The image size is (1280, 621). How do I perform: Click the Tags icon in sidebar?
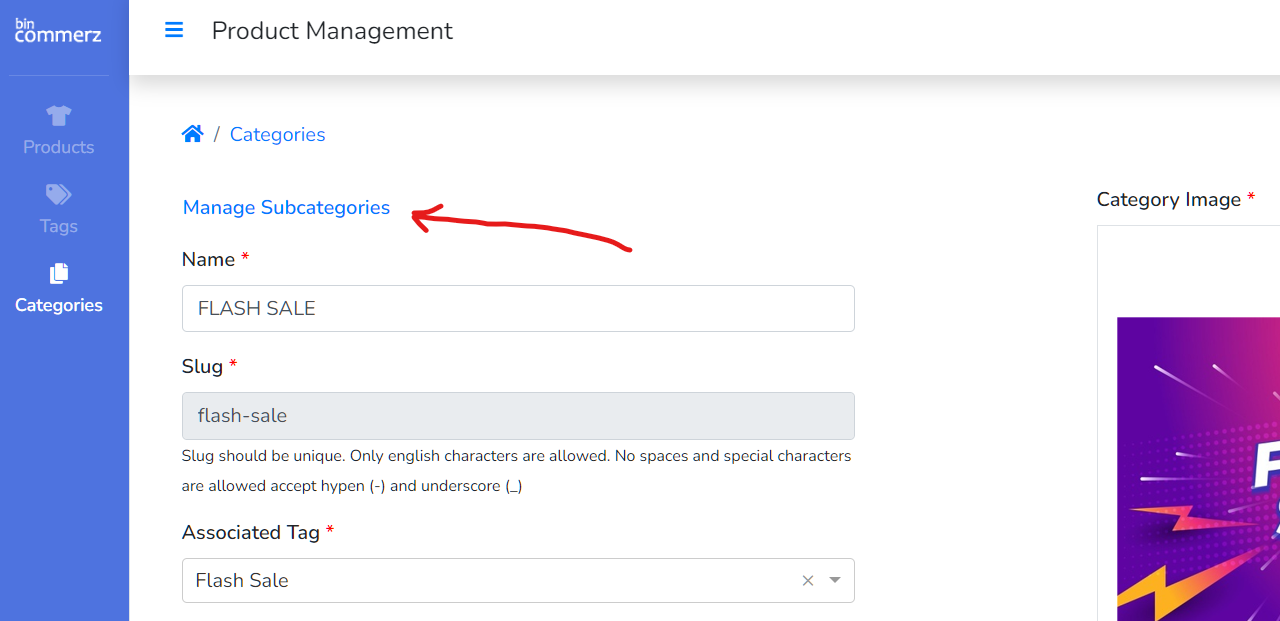pos(59,194)
